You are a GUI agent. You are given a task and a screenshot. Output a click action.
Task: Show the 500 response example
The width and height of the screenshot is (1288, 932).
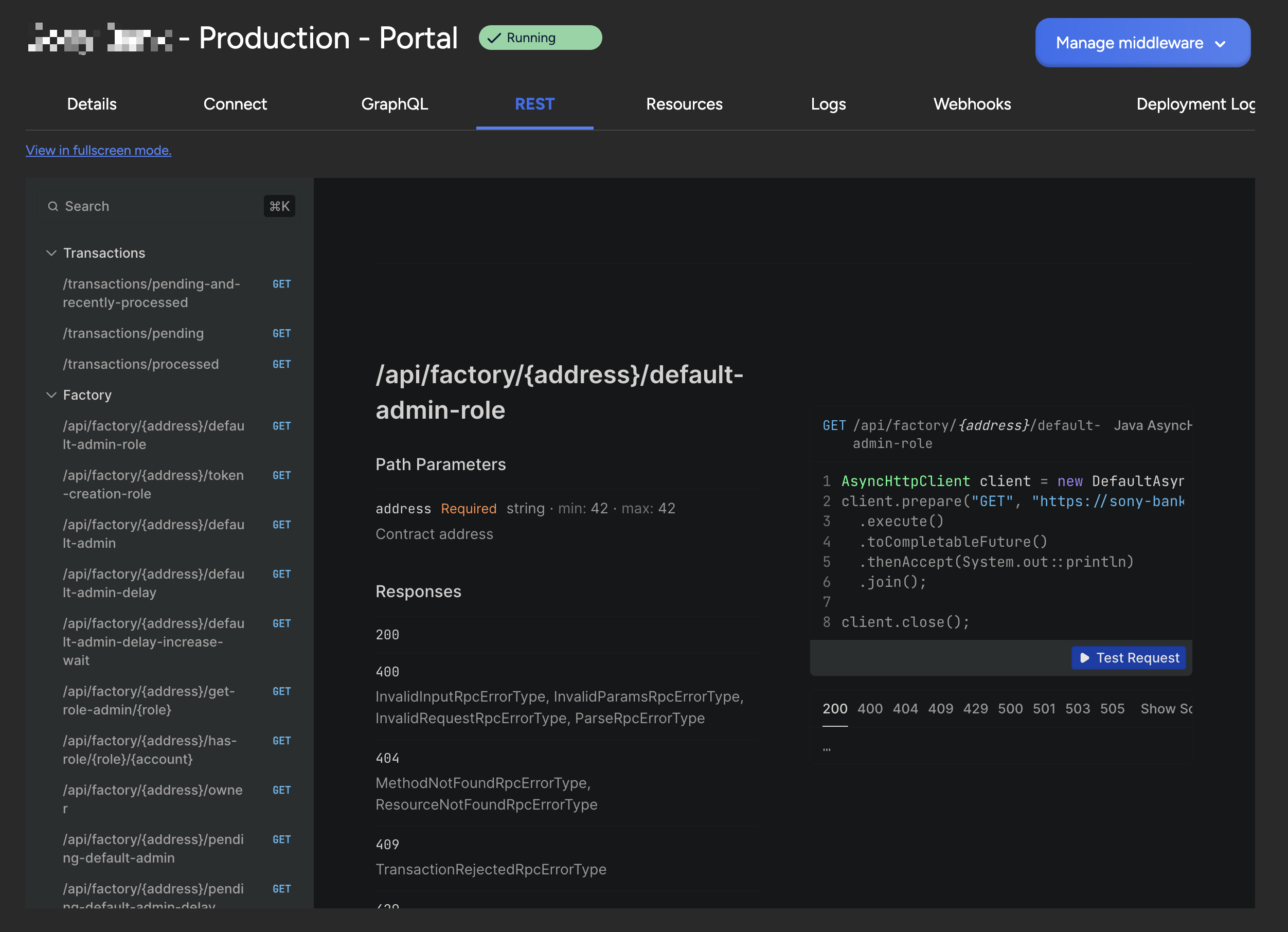[x=1010, y=708]
